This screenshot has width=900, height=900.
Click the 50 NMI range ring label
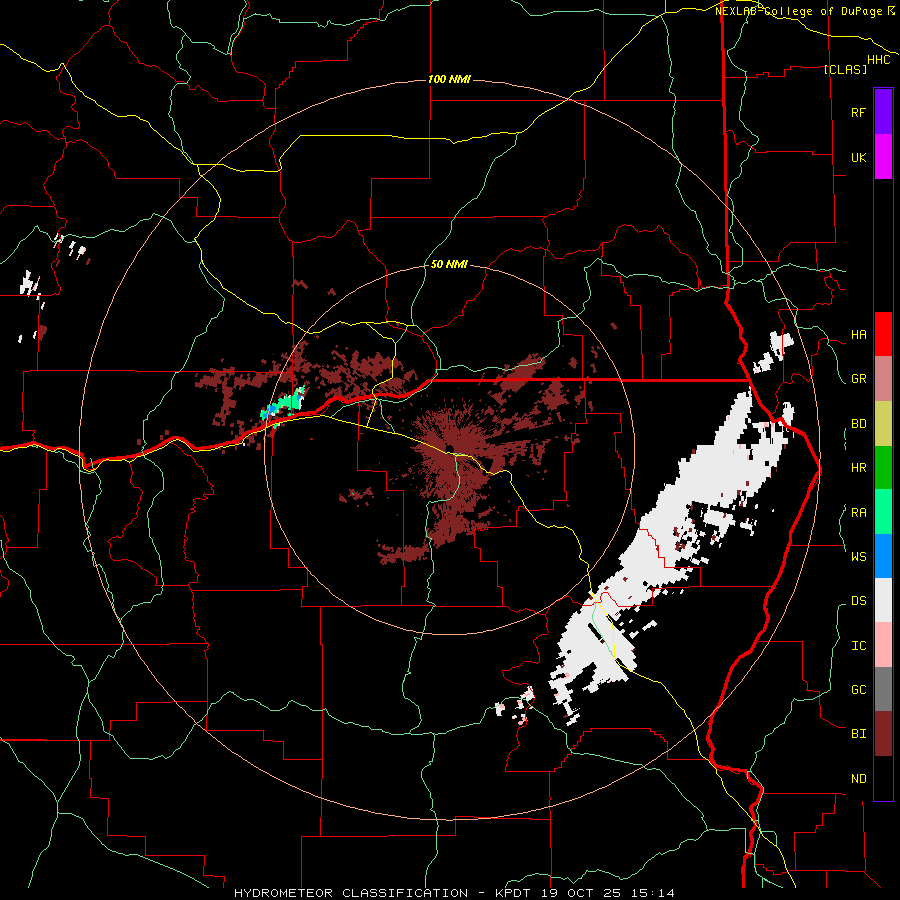pyautogui.click(x=449, y=264)
